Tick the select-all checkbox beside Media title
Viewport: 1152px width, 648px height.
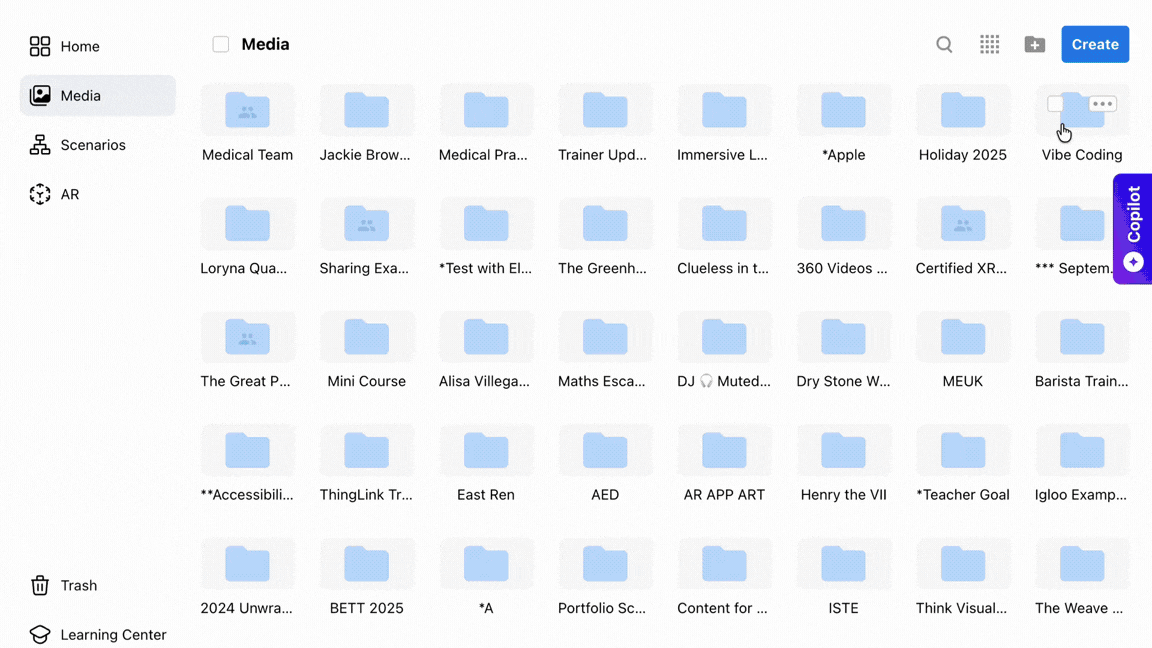point(220,45)
